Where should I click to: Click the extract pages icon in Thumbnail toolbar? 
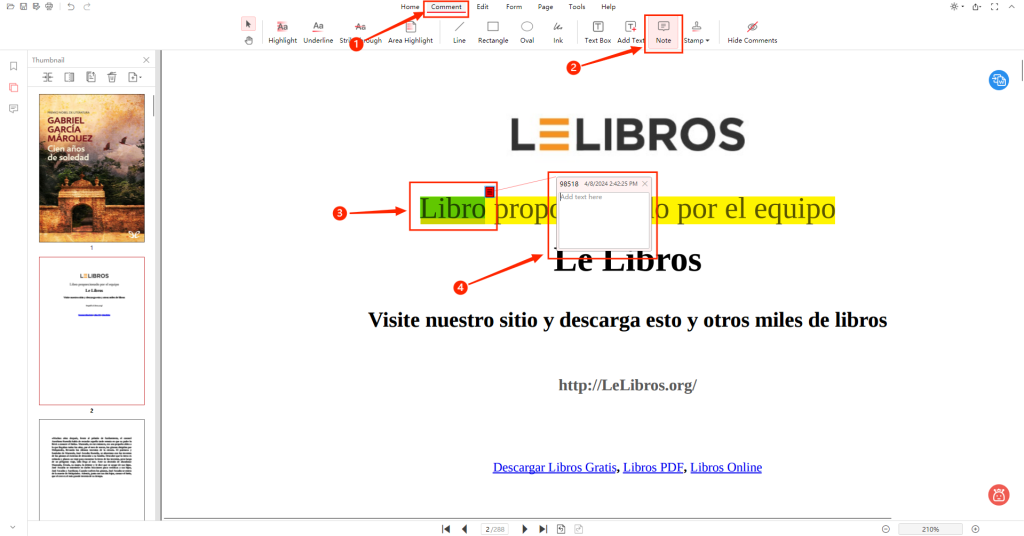tap(91, 77)
